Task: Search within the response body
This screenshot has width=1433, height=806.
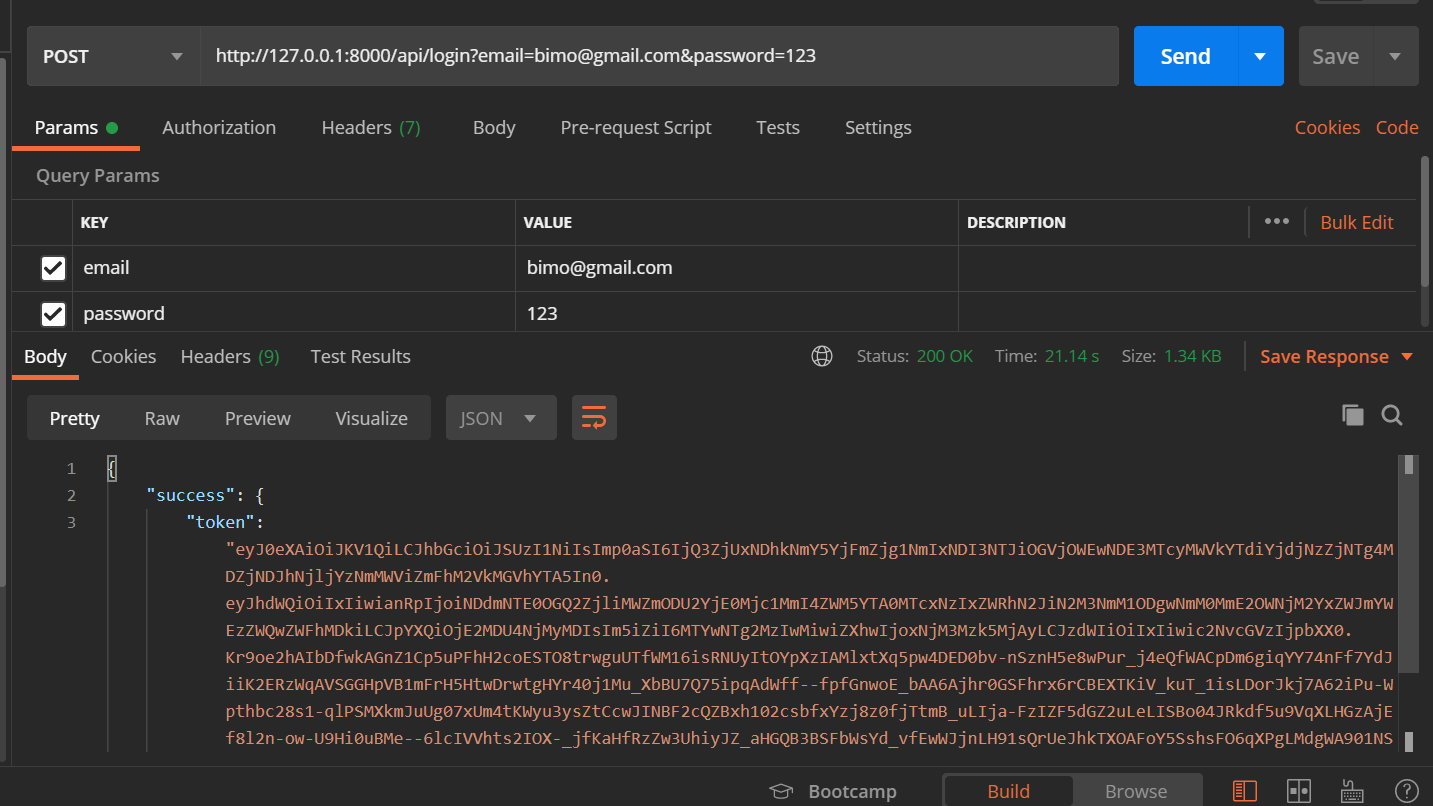Action: (1392, 415)
